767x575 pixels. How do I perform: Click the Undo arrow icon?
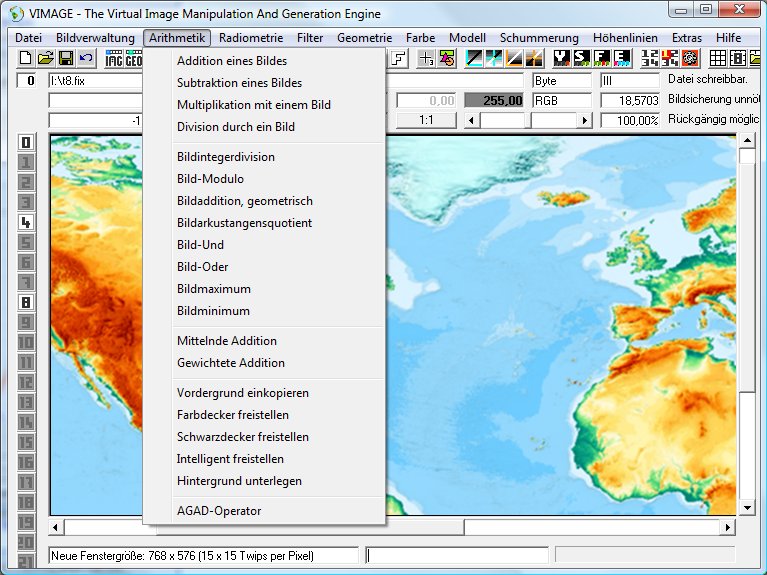click(85, 59)
